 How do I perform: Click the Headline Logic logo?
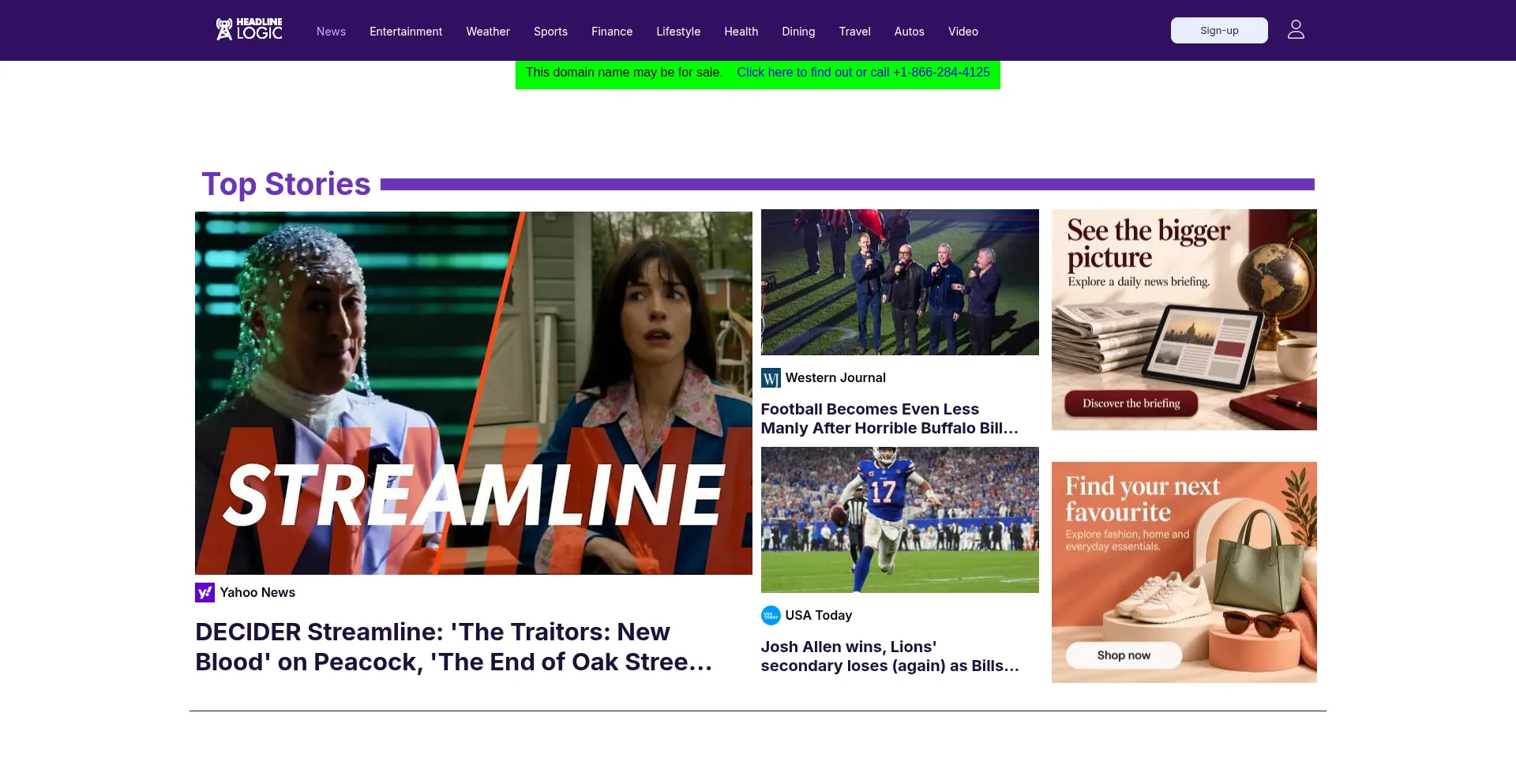[x=249, y=29]
